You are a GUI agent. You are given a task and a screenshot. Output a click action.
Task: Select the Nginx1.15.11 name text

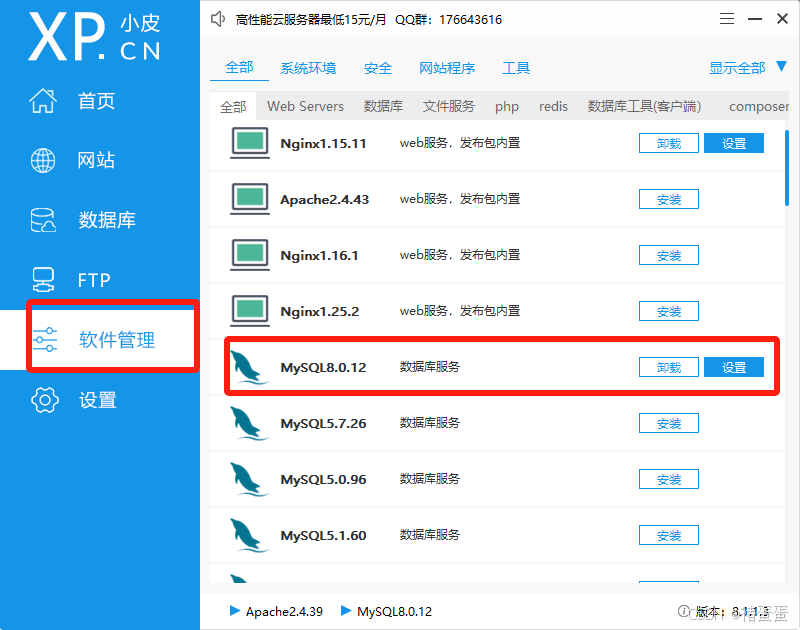[x=323, y=143]
